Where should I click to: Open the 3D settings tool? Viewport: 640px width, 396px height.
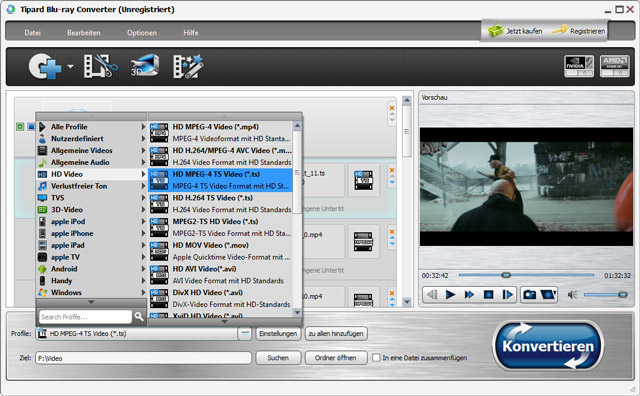(144, 66)
